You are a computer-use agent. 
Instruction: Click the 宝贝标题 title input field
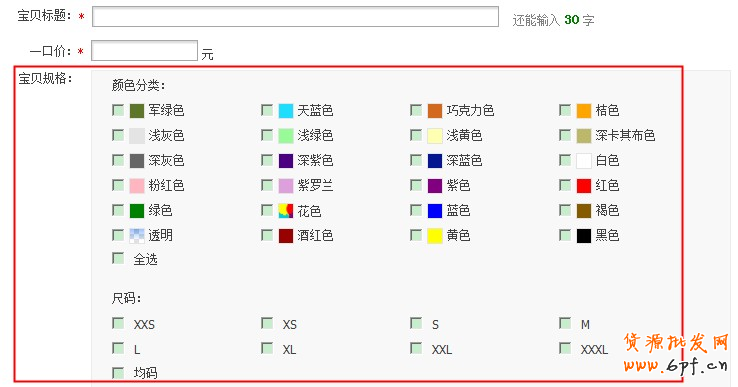coord(295,16)
